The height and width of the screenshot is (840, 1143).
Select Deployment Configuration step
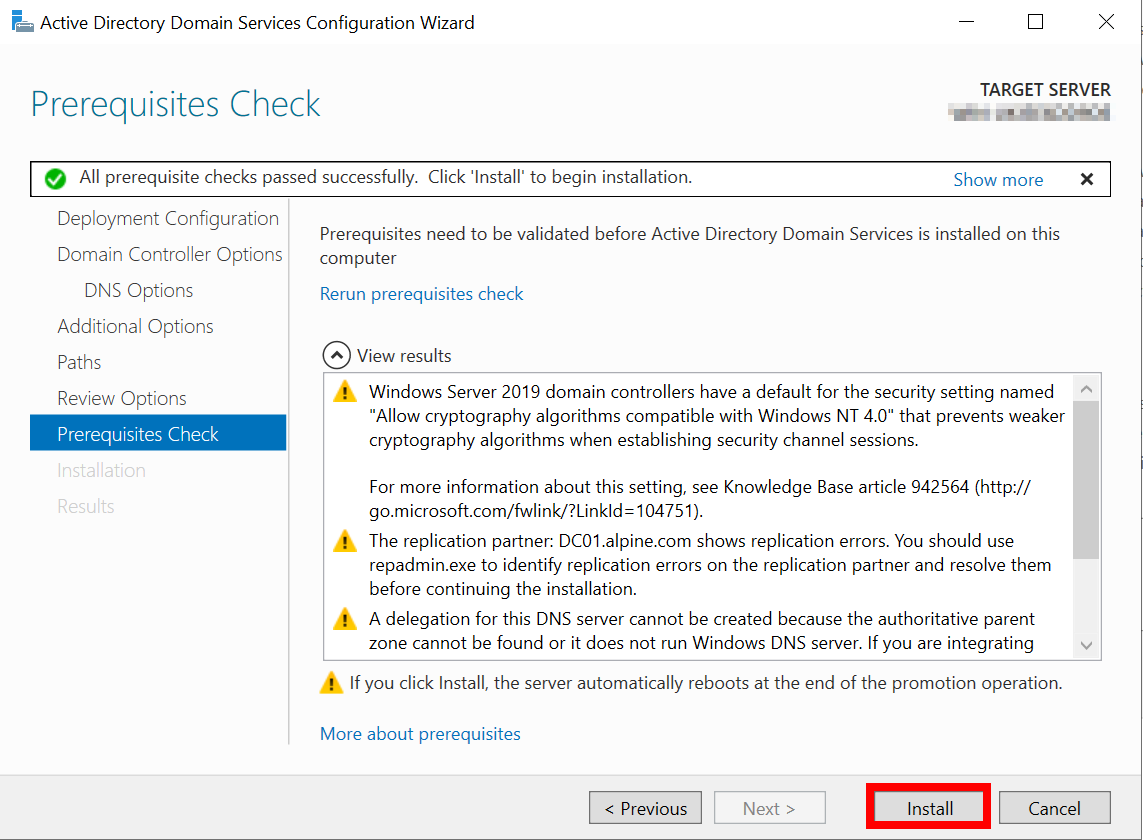[x=168, y=218]
